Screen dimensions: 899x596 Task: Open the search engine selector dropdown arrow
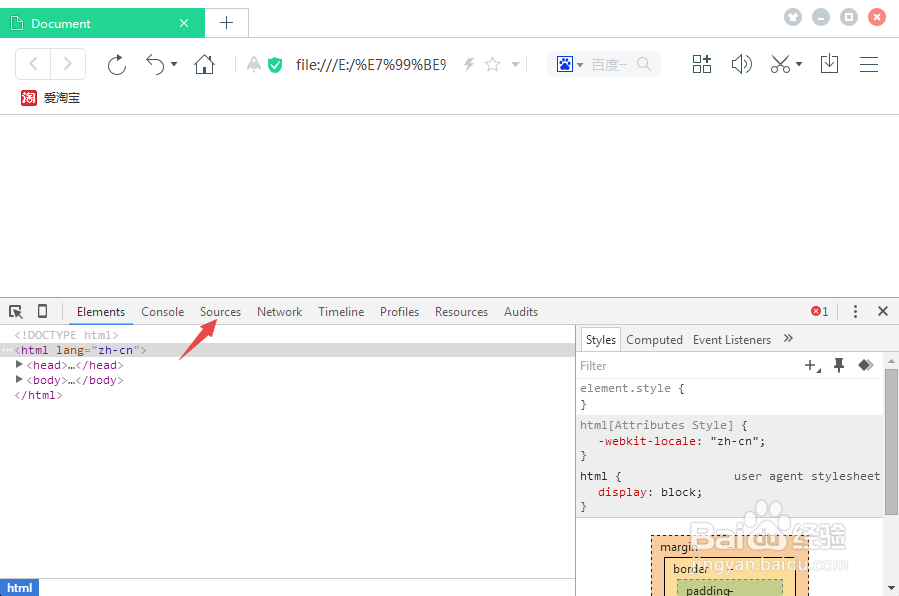(x=580, y=65)
